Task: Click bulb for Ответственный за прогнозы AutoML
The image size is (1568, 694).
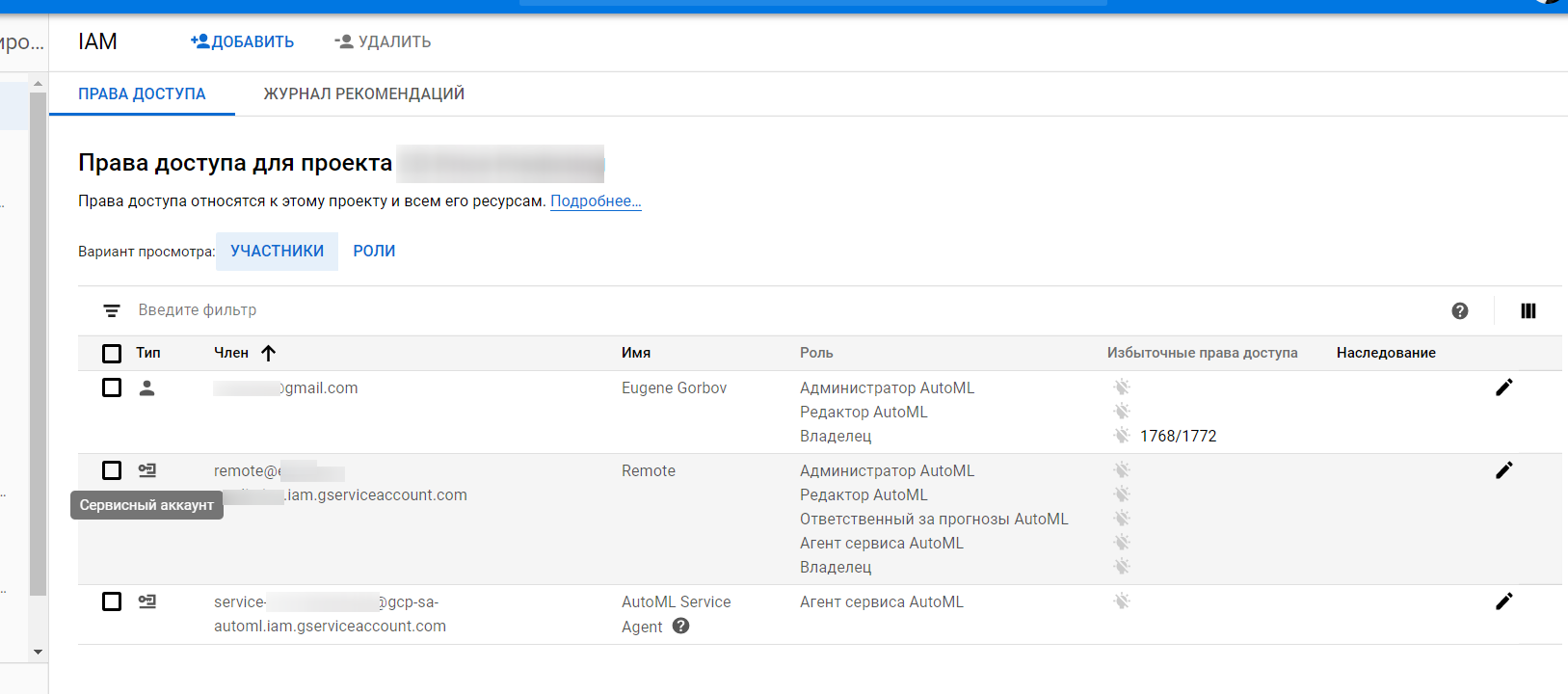Action: pyautogui.click(x=1122, y=518)
